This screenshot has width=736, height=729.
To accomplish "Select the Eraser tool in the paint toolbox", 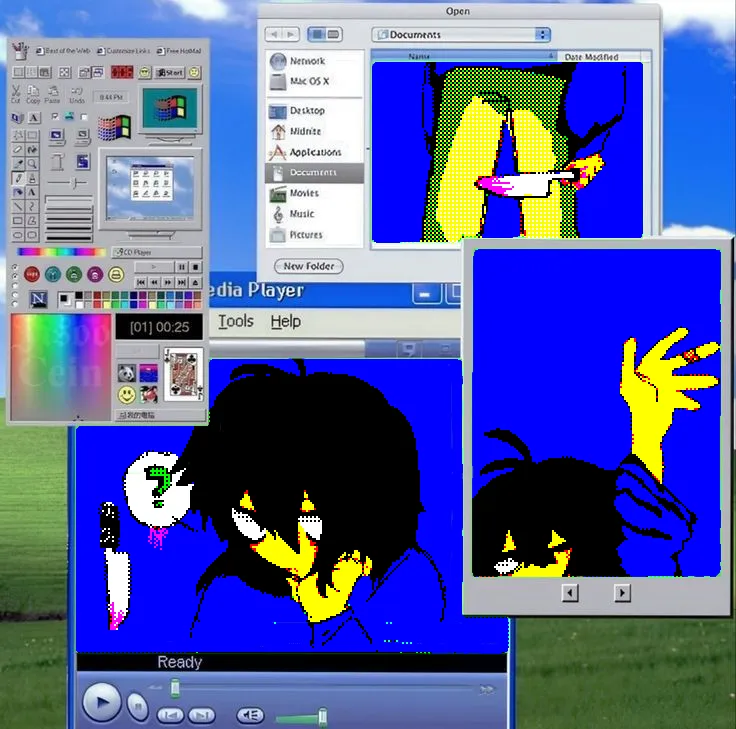I will tap(18, 150).
